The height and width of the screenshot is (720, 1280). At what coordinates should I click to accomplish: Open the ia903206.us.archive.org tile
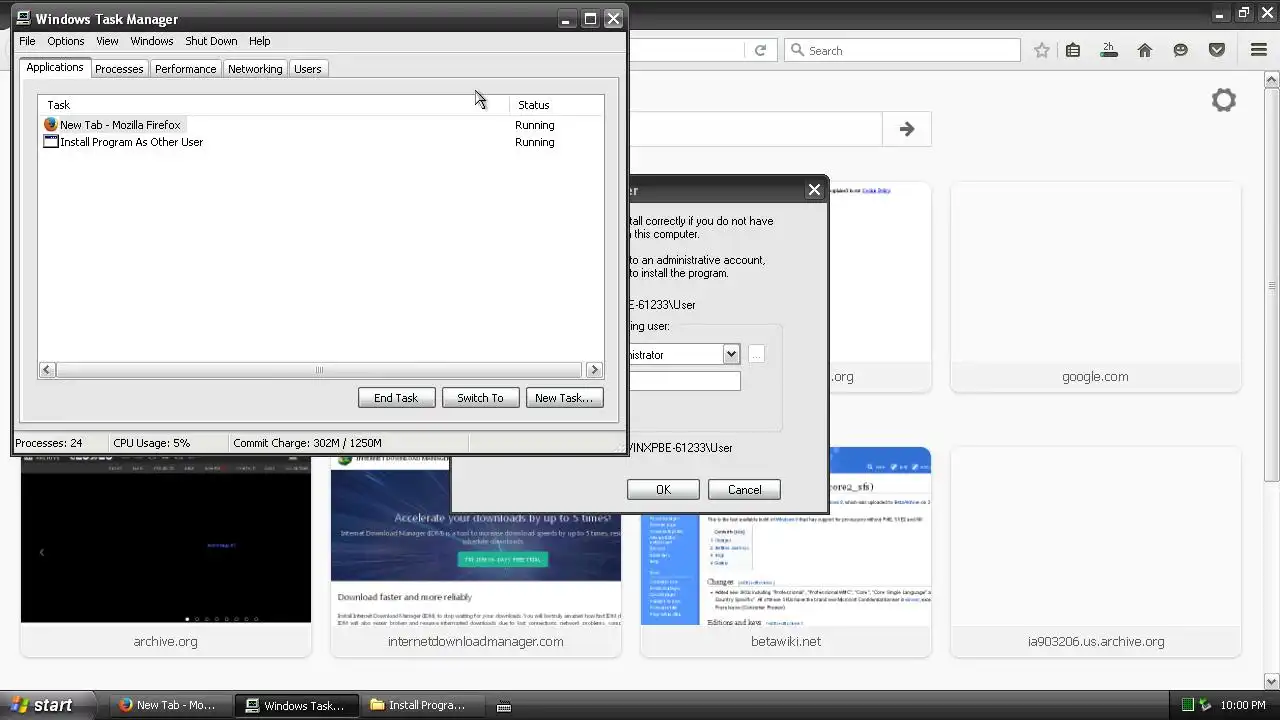[1095, 552]
